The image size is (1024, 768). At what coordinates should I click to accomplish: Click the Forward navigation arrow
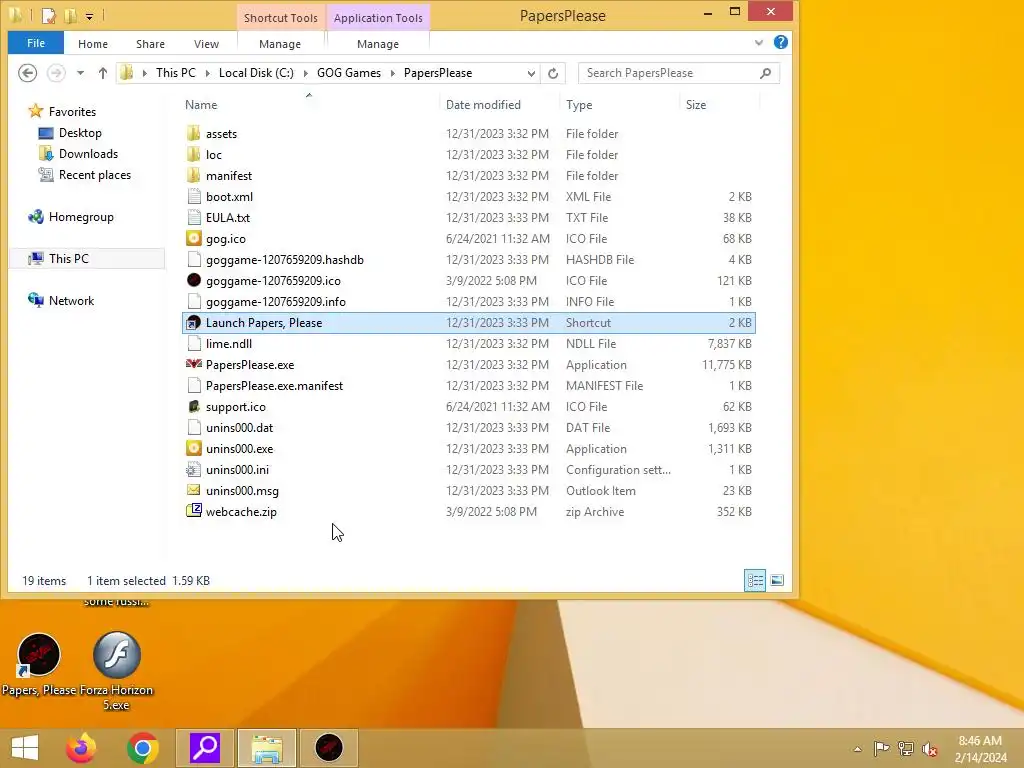pyautogui.click(x=56, y=72)
